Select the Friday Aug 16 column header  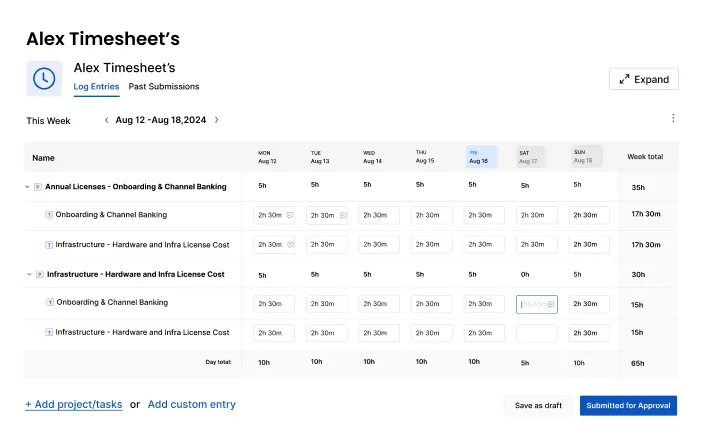coord(481,156)
